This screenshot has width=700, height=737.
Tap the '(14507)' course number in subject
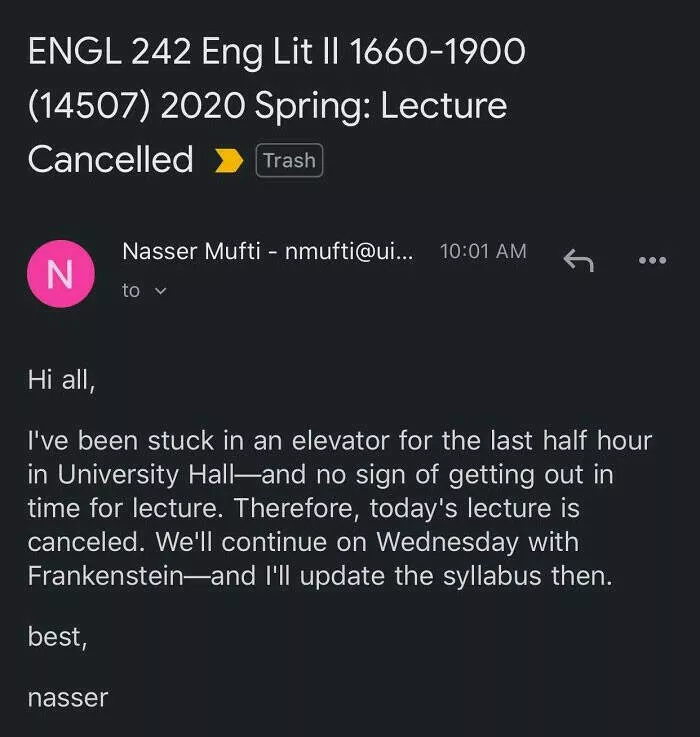click(87, 105)
